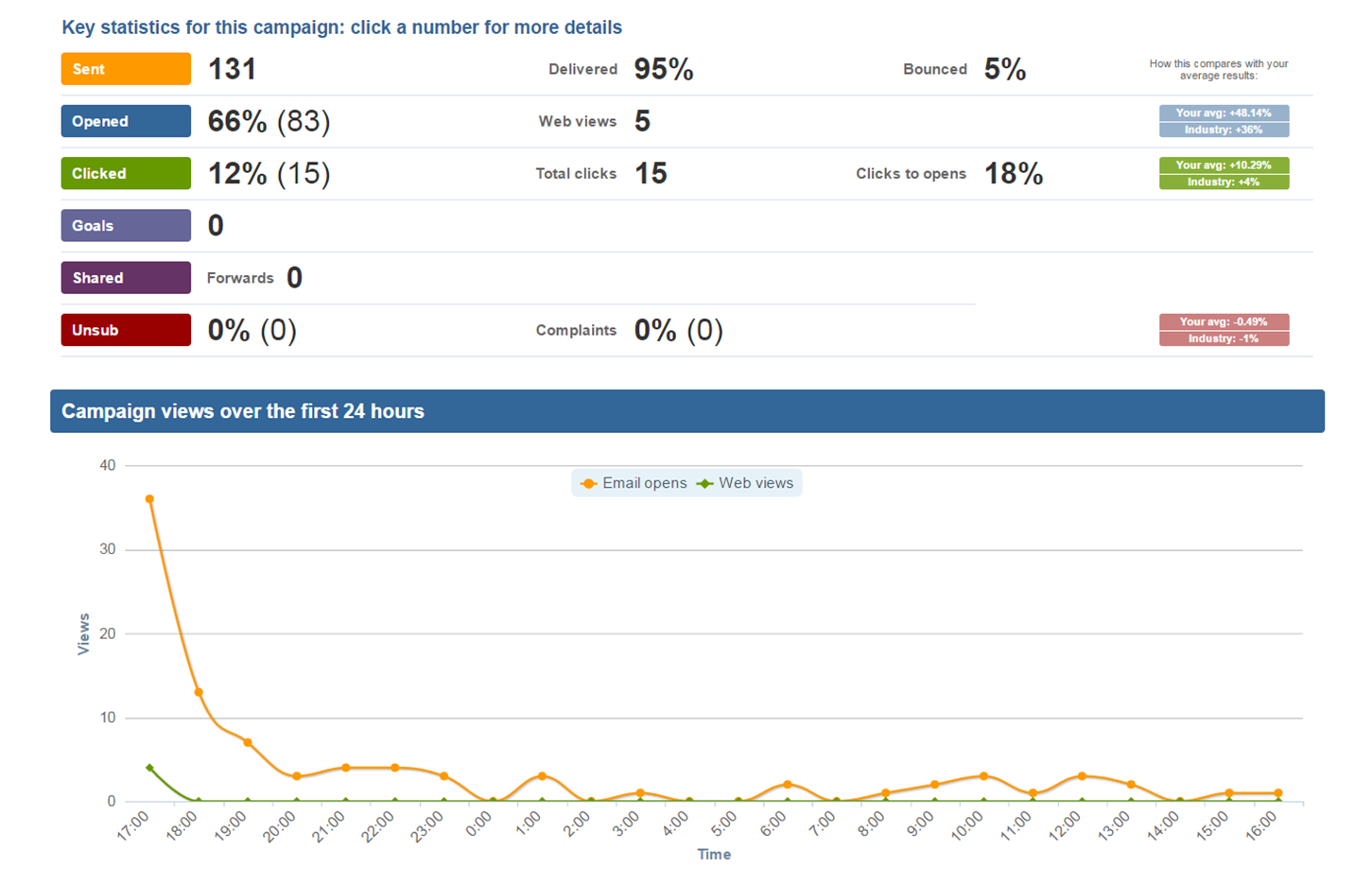Viewport: 1372px width, 884px height.
Task: Click the blue Opened label
Action: 126,121
